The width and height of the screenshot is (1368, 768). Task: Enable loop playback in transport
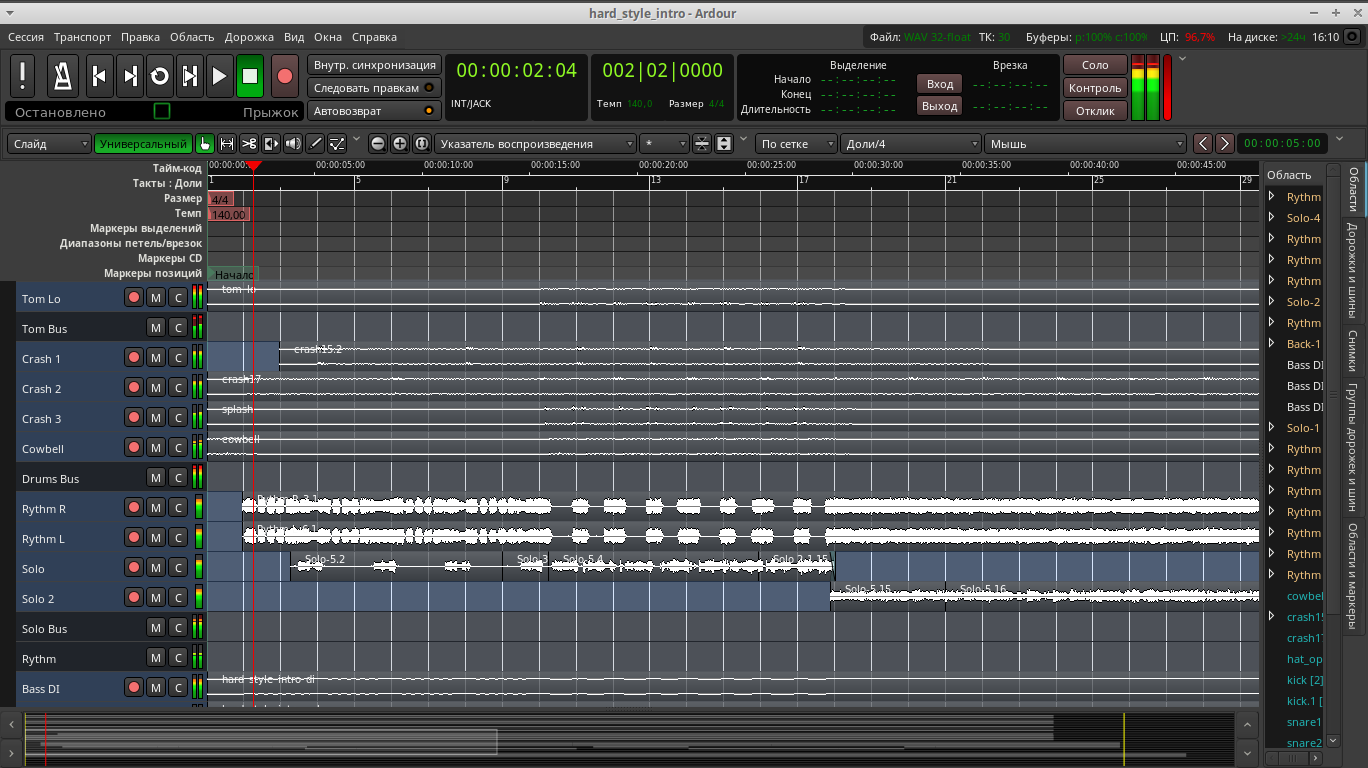159,76
